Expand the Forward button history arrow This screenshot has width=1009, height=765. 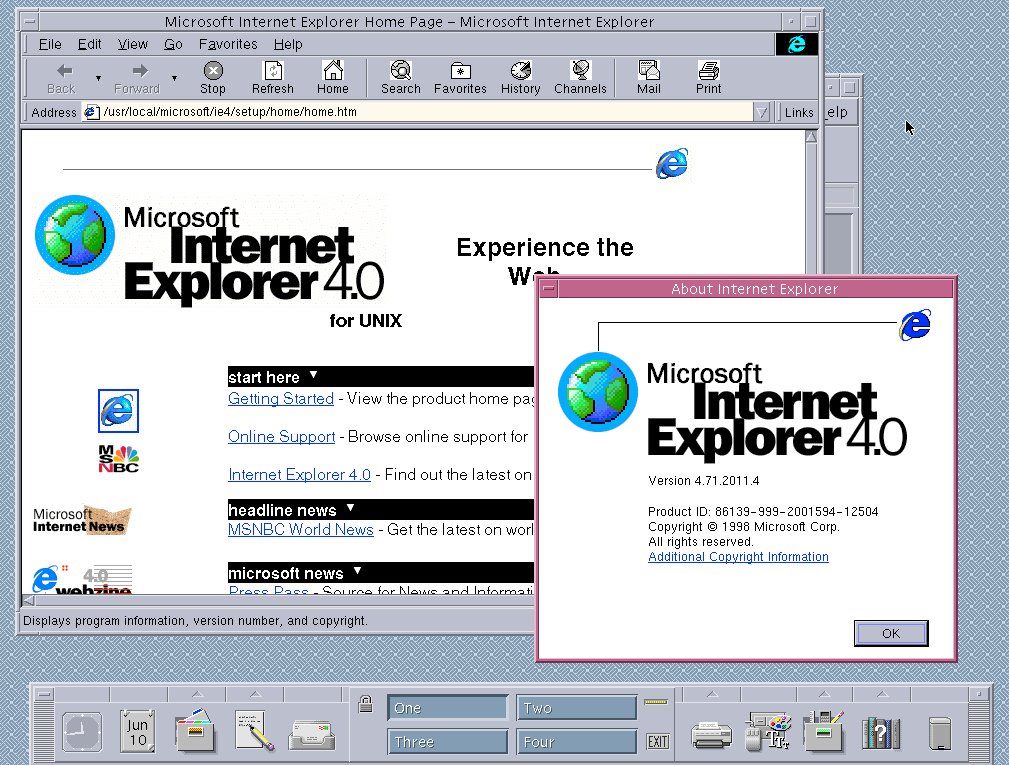(x=174, y=78)
